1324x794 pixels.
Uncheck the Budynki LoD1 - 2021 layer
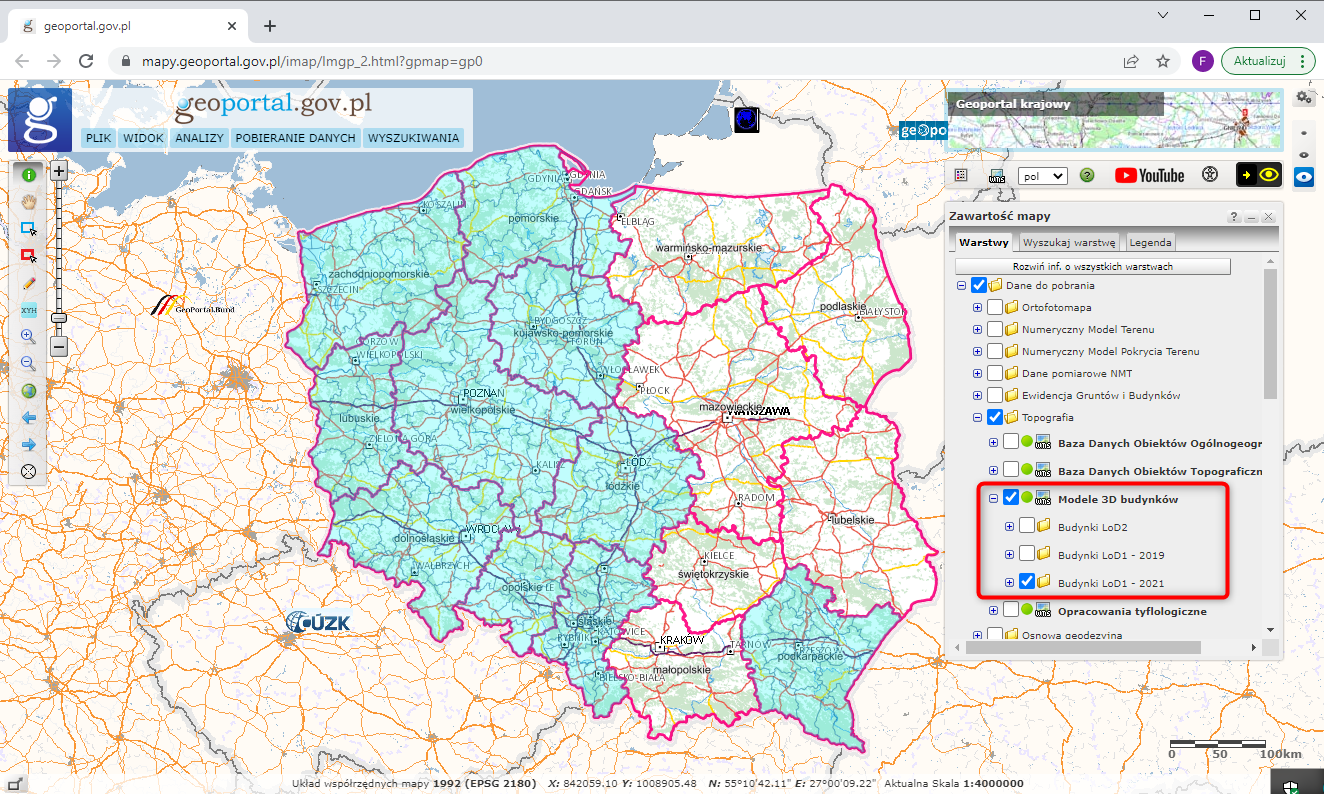[1027, 582]
